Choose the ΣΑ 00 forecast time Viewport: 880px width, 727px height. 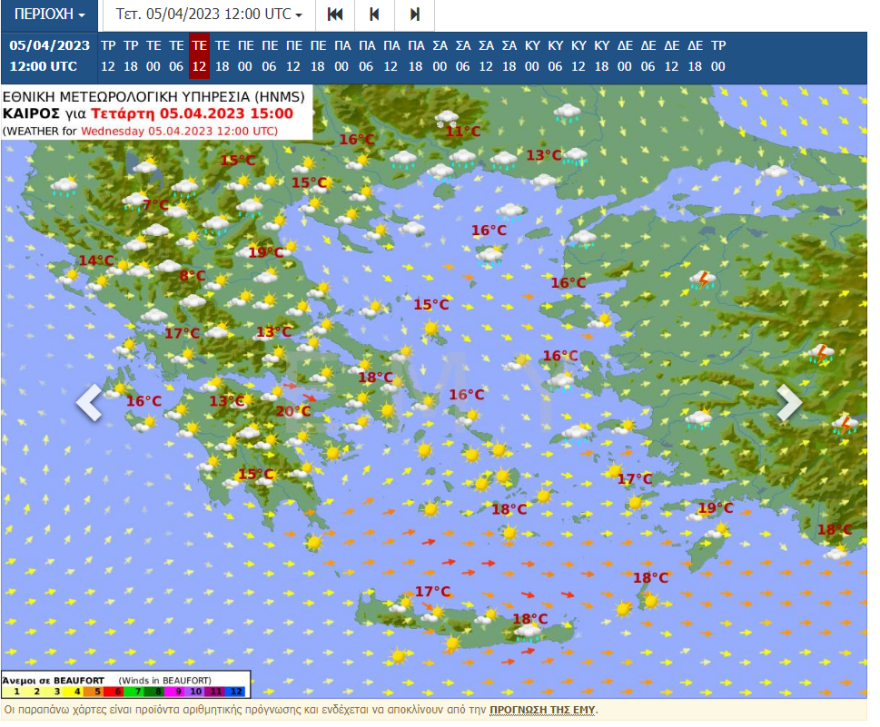click(x=440, y=56)
